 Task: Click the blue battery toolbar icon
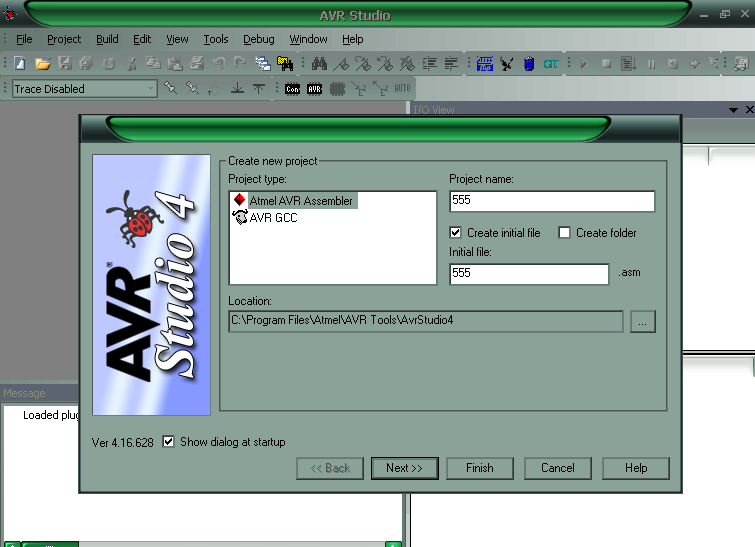(529, 63)
